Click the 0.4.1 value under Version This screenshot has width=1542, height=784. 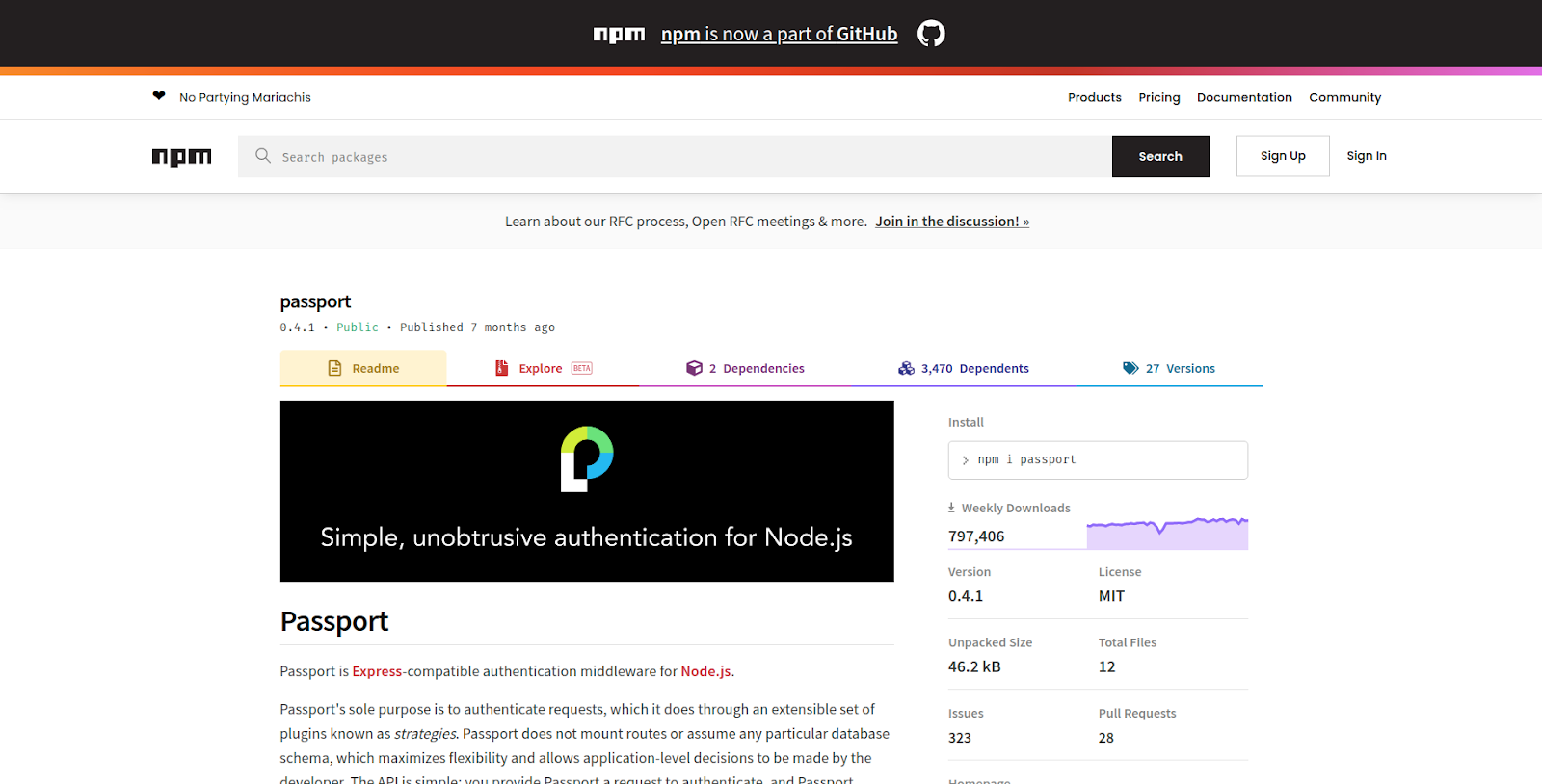[966, 596]
